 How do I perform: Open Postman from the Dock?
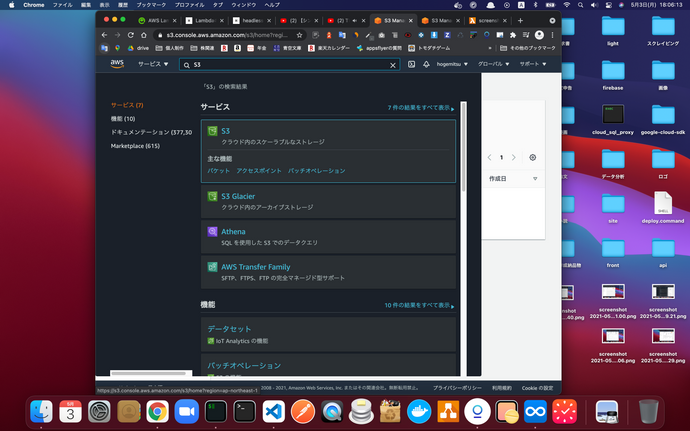click(x=303, y=412)
